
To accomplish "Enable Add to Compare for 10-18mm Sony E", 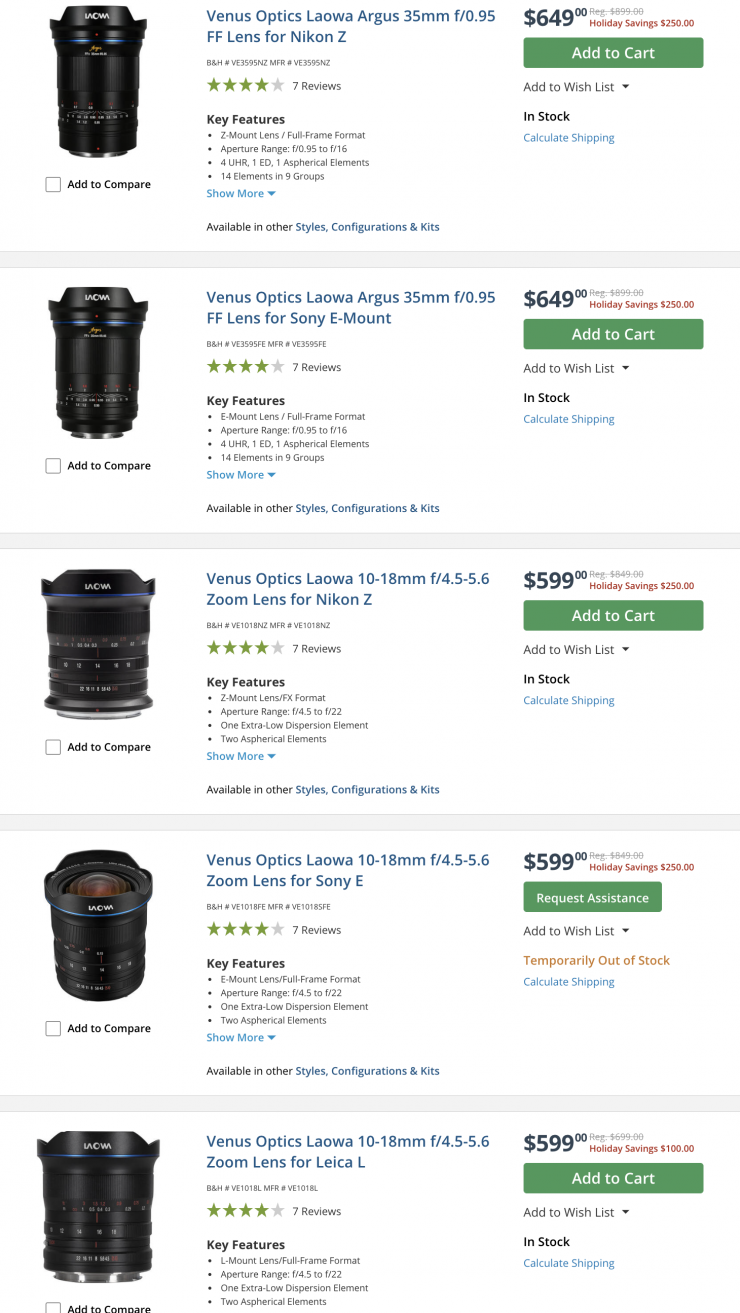I will click(54, 1028).
